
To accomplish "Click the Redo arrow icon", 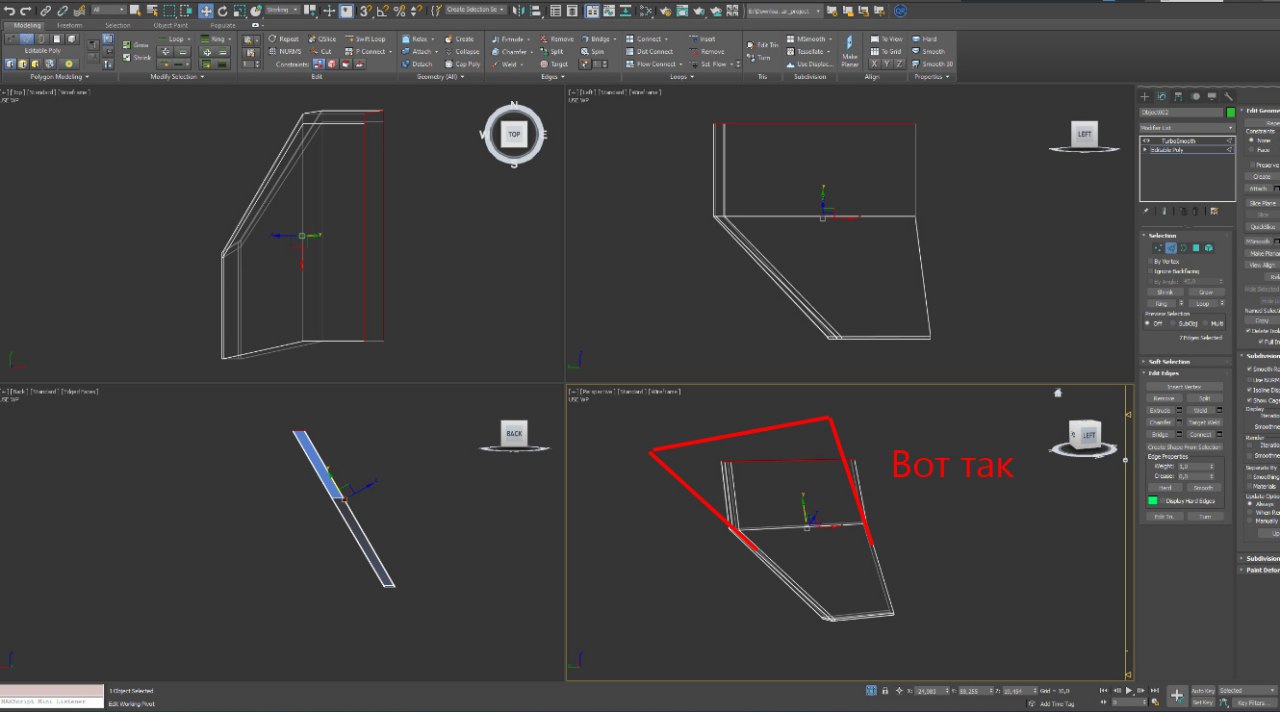I will click(25, 11).
